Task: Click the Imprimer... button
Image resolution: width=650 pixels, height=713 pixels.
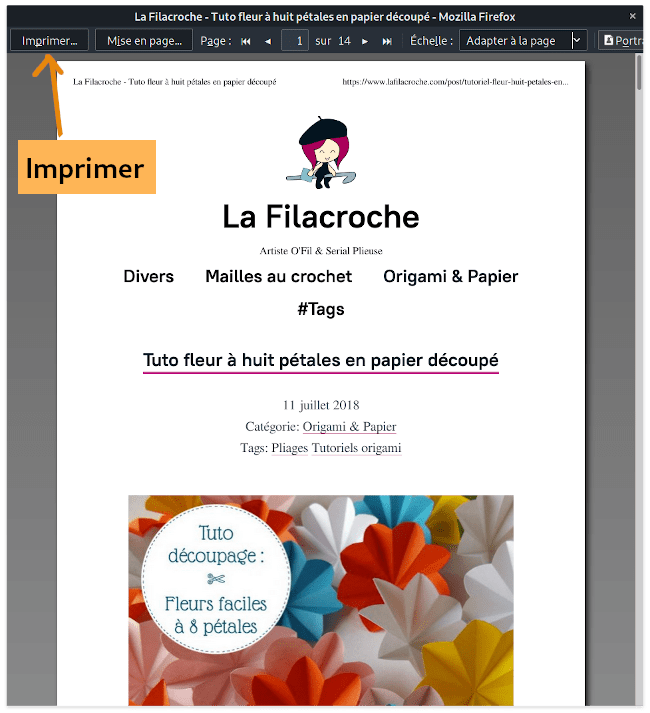Action: (50, 41)
